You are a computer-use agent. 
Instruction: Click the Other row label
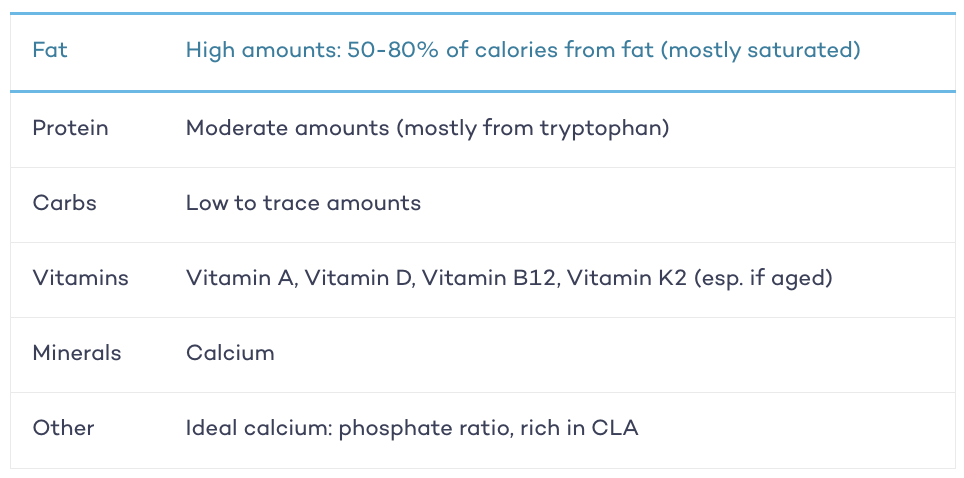coord(63,428)
